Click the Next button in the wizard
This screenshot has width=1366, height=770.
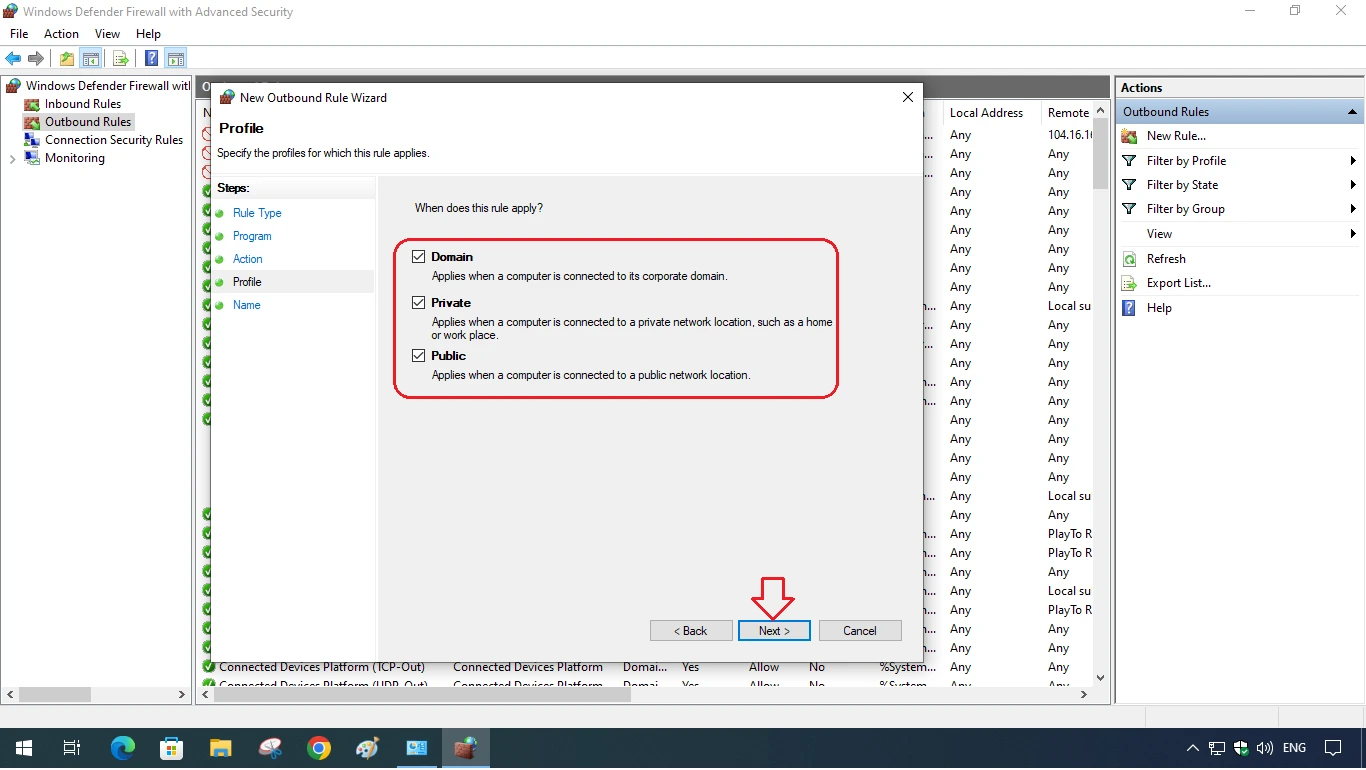click(x=773, y=630)
